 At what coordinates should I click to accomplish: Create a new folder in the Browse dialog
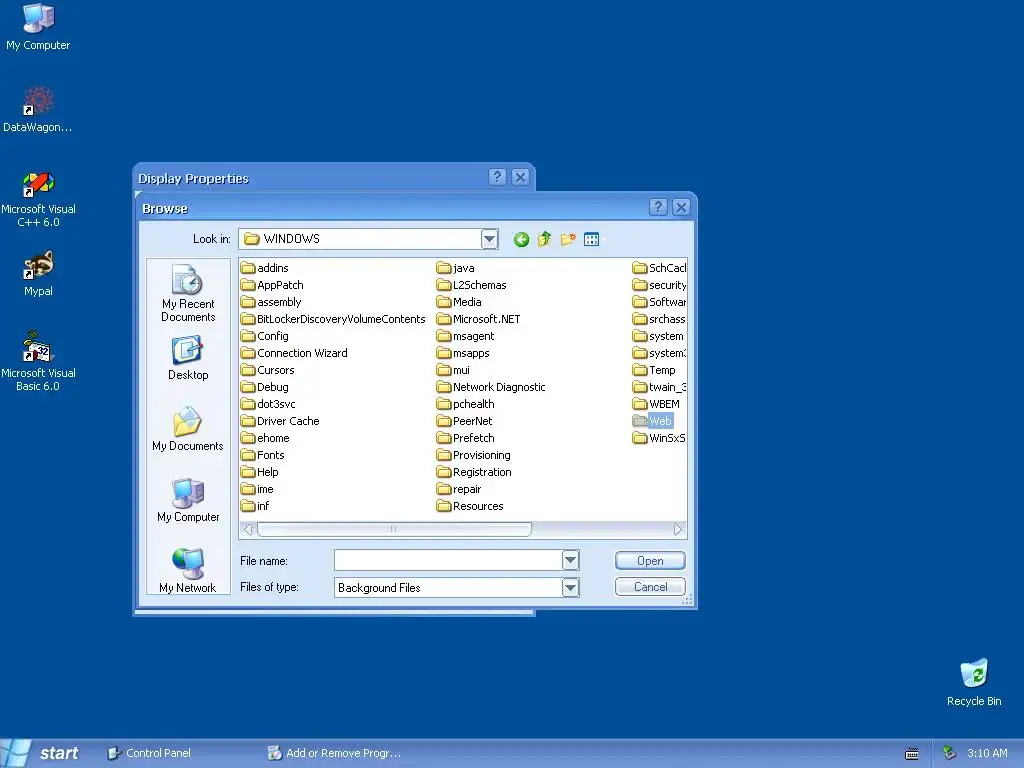tap(568, 240)
